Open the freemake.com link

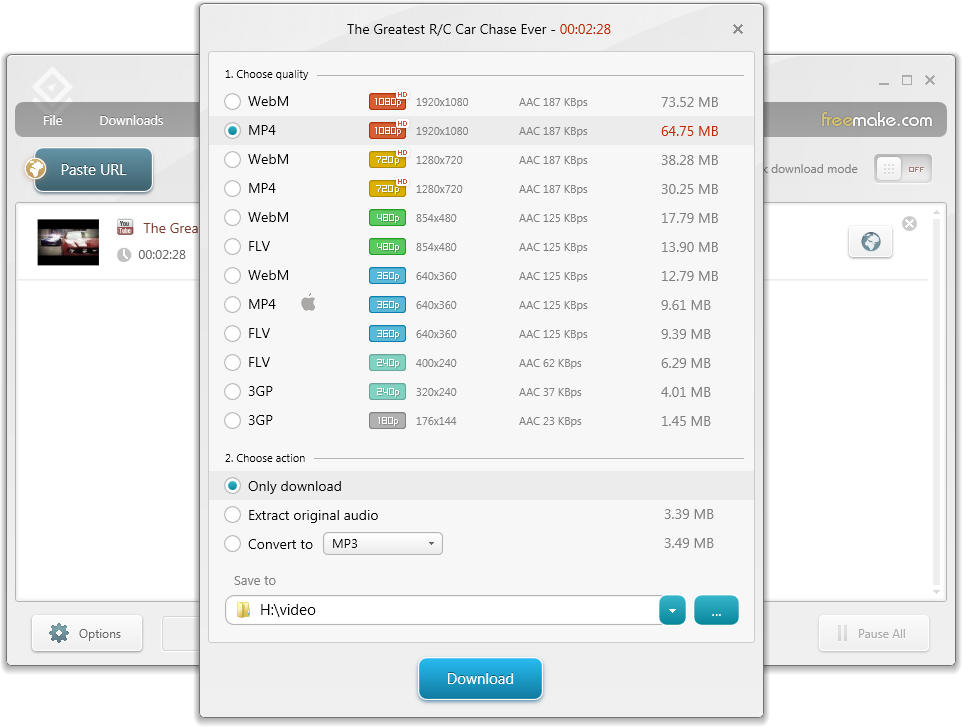coord(878,119)
